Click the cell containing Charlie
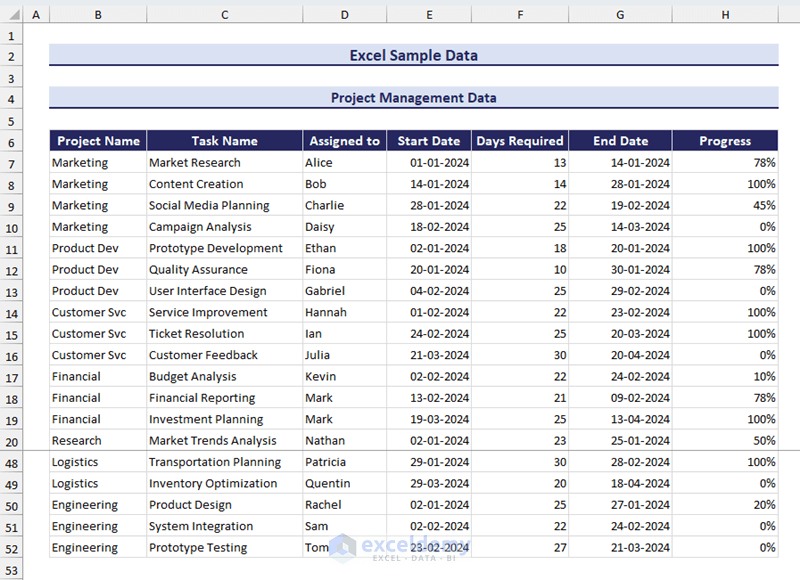The height and width of the screenshot is (580, 800). click(344, 206)
